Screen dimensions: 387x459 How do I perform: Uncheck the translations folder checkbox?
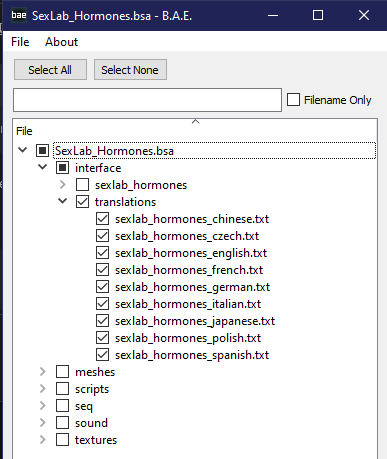[82, 202]
